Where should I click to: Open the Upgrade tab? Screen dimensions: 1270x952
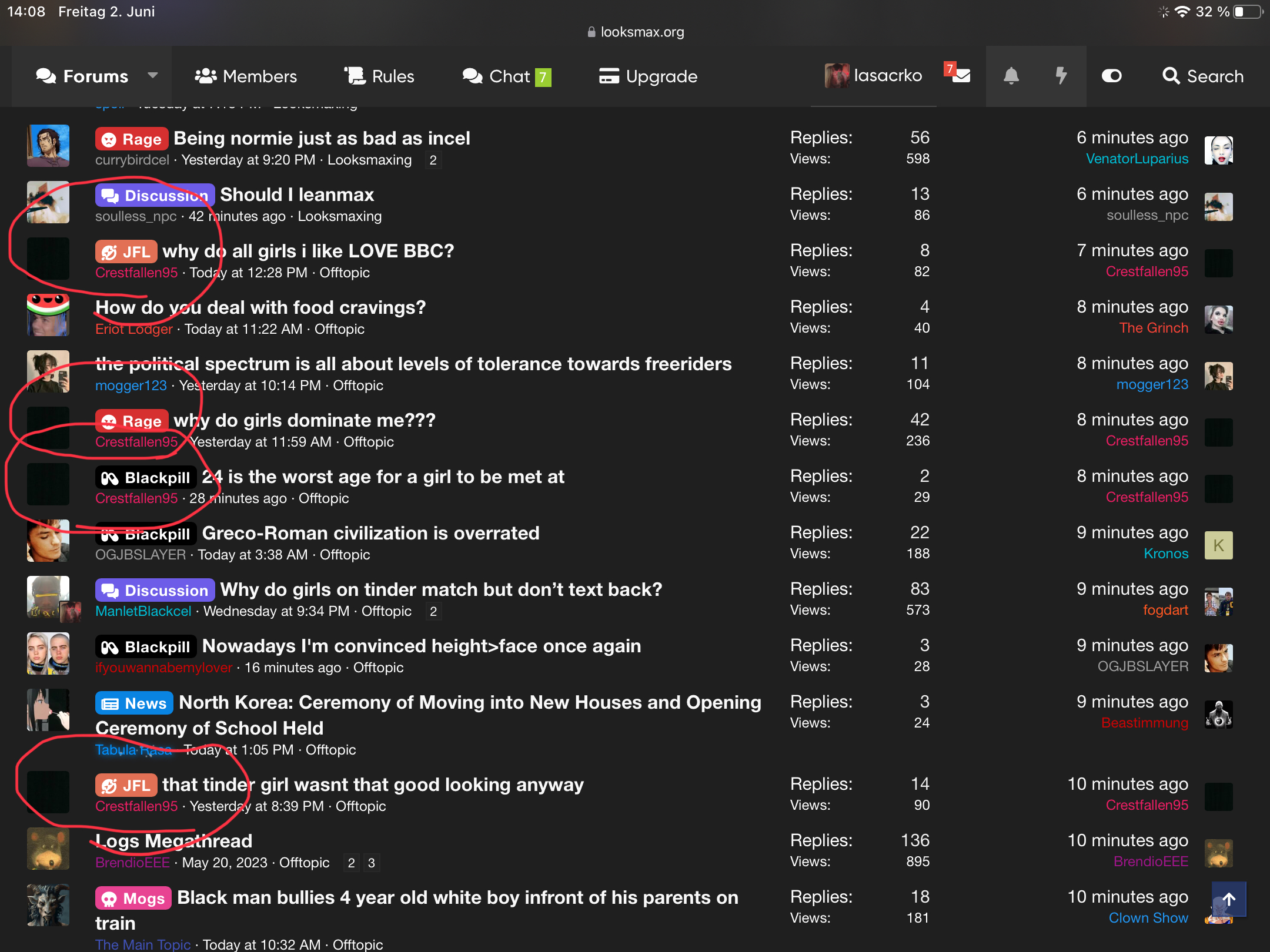pos(648,76)
